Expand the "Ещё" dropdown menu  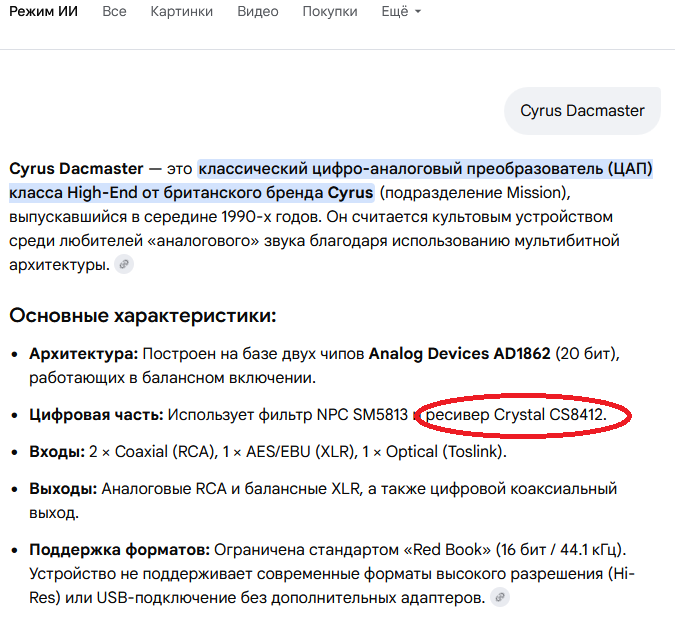click(x=400, y=12)
